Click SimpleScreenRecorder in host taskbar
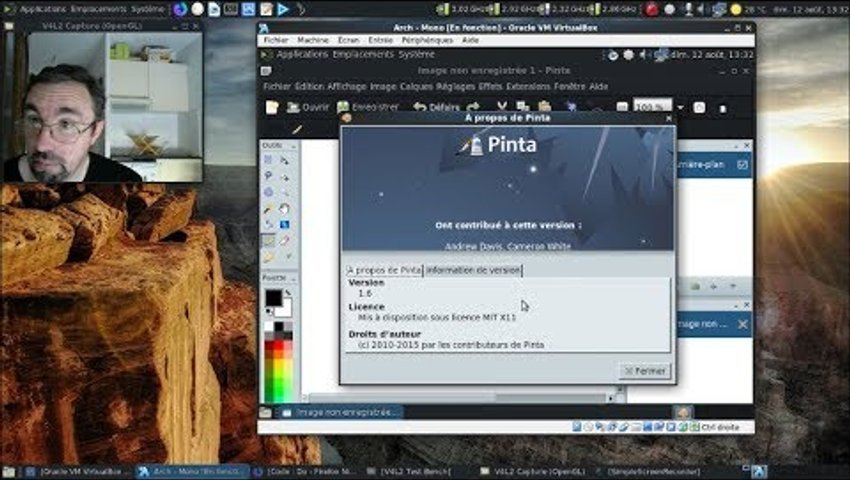Viewport: 850px width, 480px height. (648, 472)
